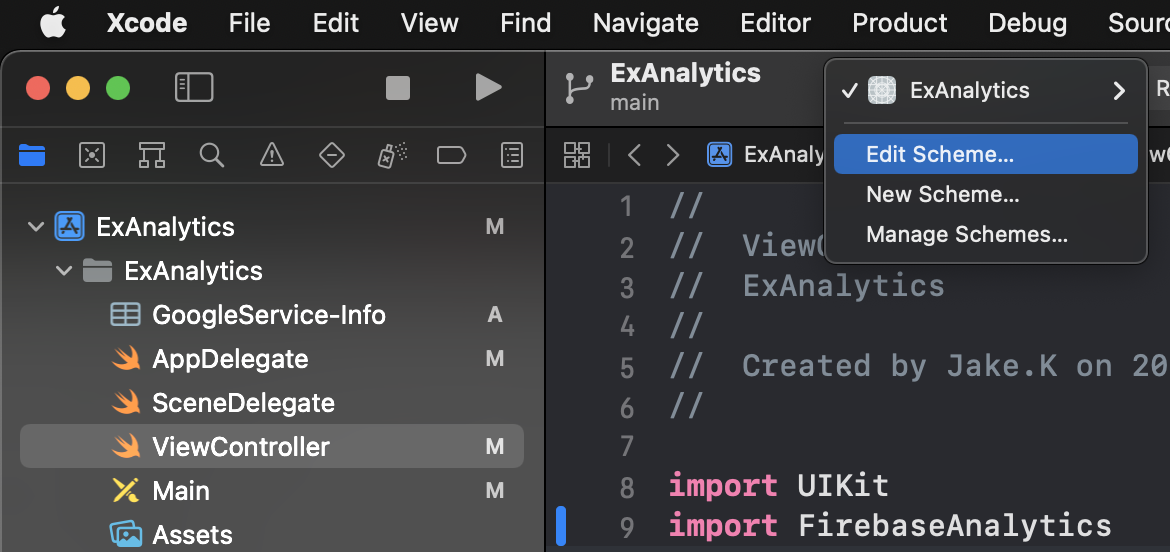Show the Source Control navigator
Screen dimensions: 1170x552
coord(92,155)
